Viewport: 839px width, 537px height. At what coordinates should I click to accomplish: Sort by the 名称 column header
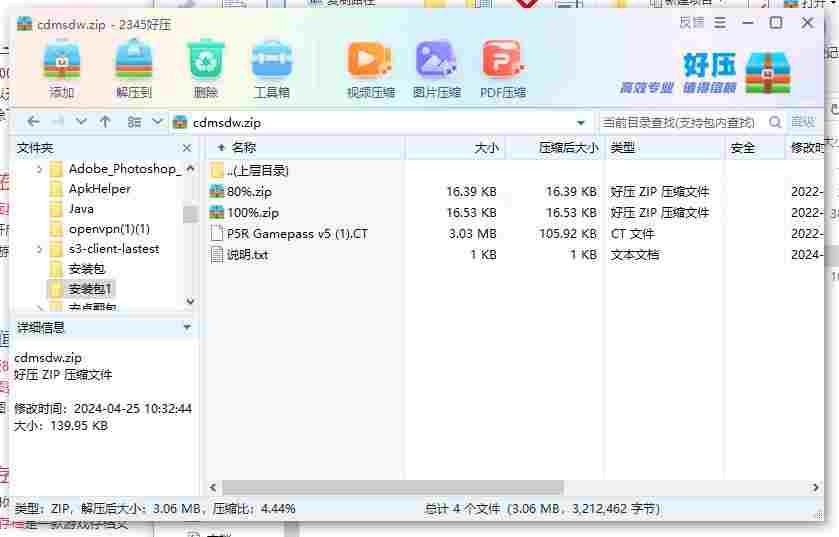(x=304, y=148)
